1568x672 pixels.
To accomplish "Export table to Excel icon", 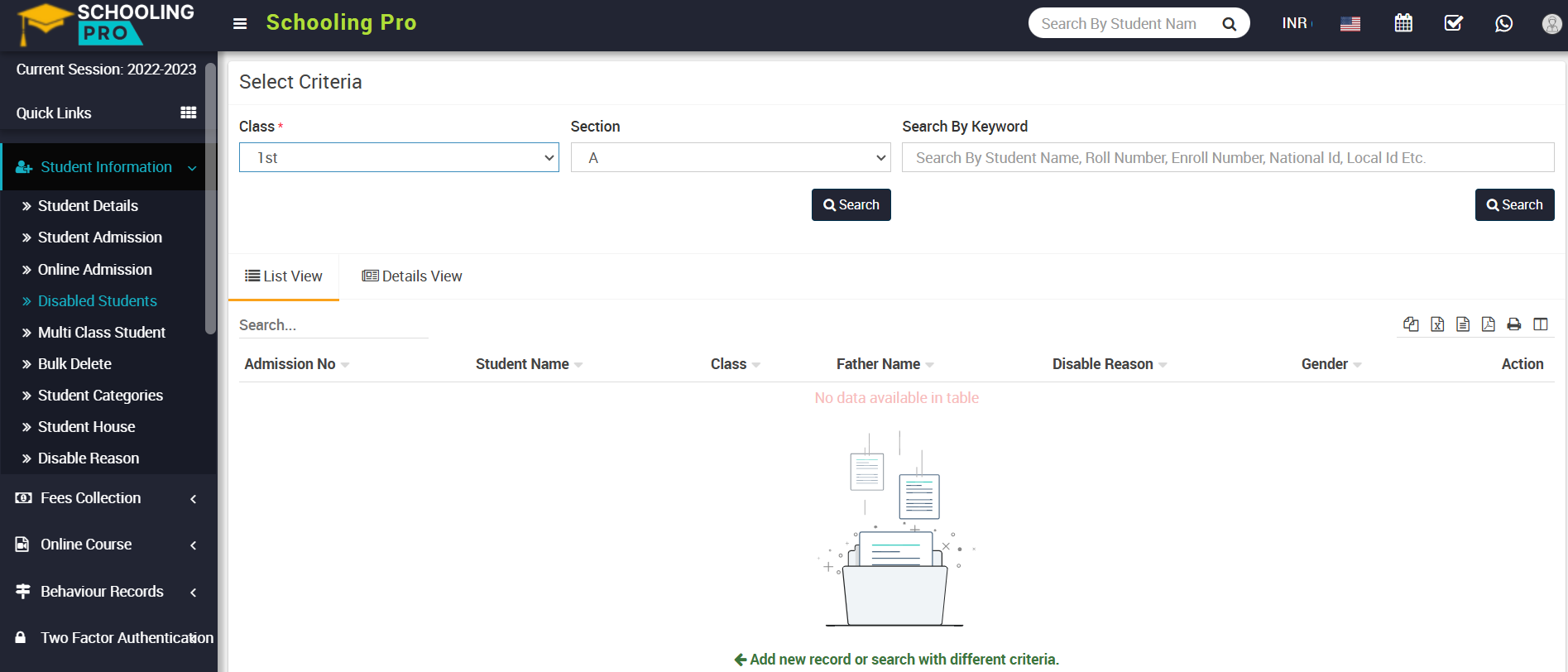I will point(1437,324).
